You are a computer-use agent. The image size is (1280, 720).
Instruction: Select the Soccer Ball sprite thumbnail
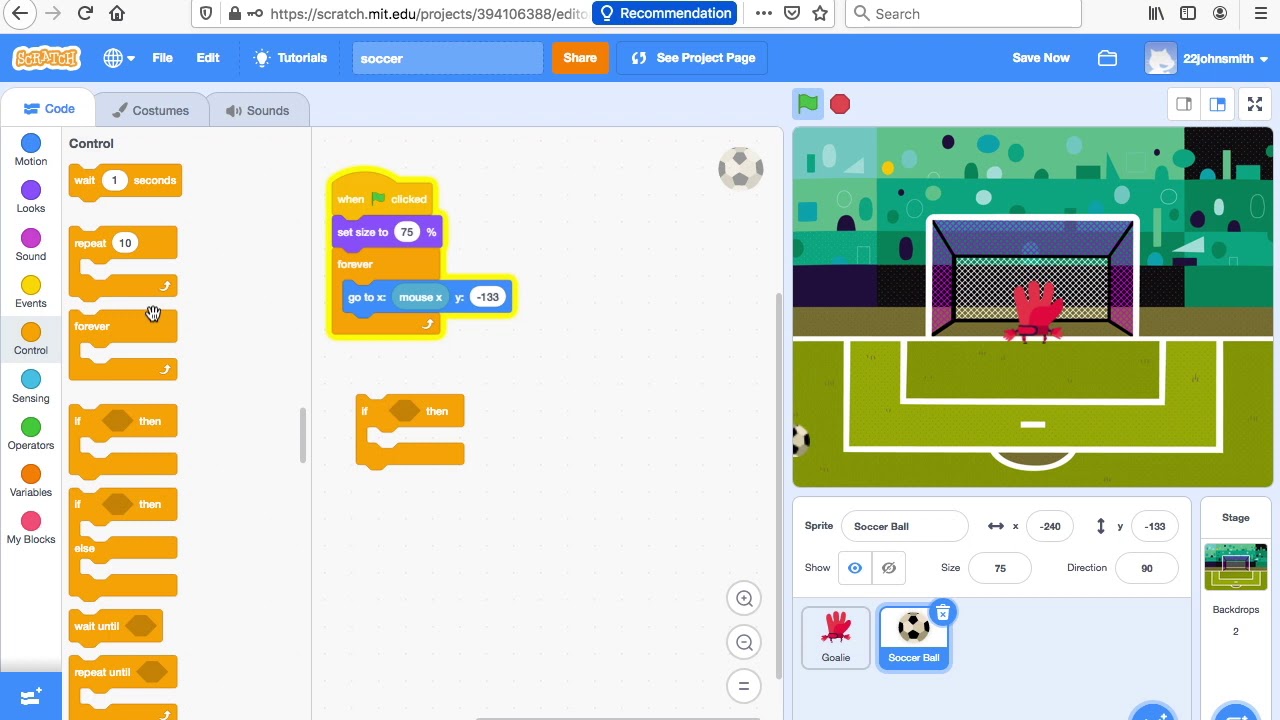pyautogui.click(x=913, y=636)
